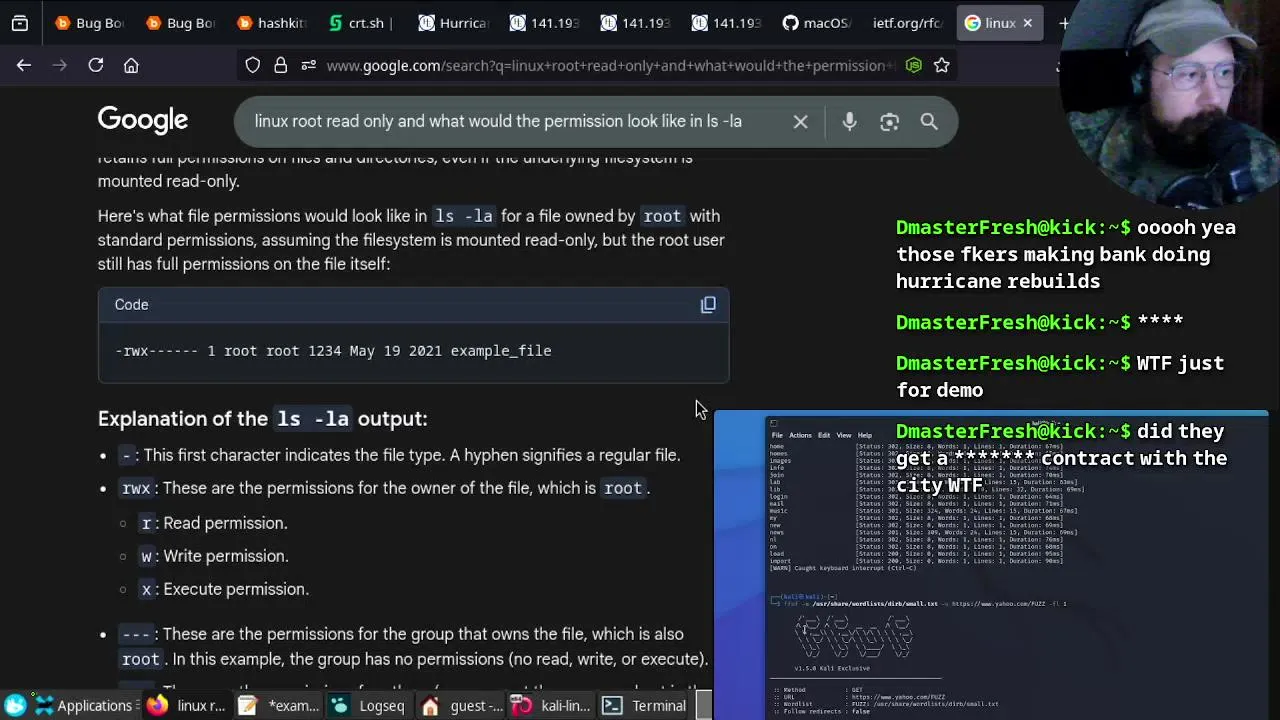Focus the browser address bar URL

click(x=611, y=65)
